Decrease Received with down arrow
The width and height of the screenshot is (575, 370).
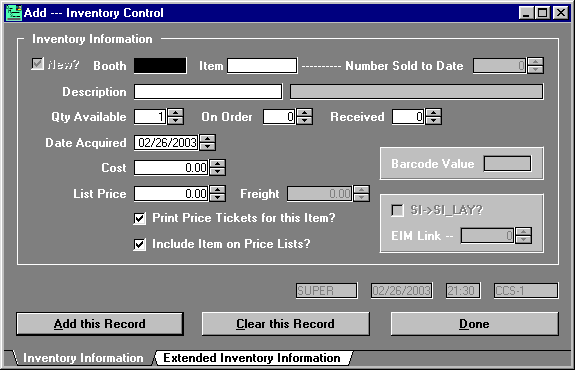[x=433, y=121]
